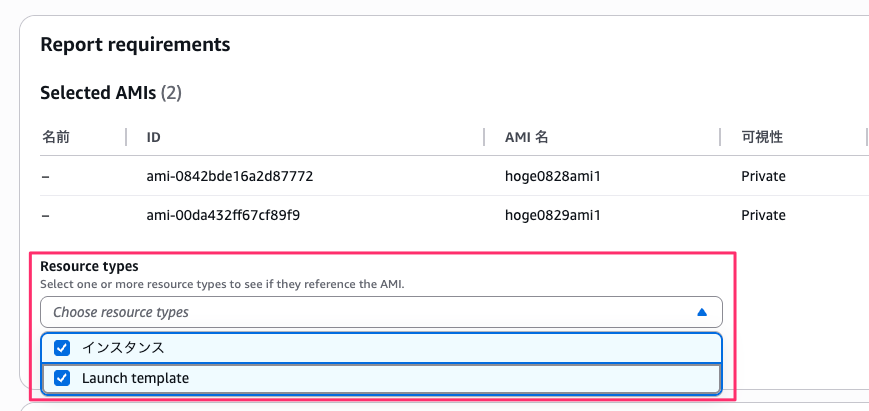The height and width of the screenshot is (411, 869).
Task: Click Private in the hoge0829ami1 row
Action: click(x=763, y=215)
